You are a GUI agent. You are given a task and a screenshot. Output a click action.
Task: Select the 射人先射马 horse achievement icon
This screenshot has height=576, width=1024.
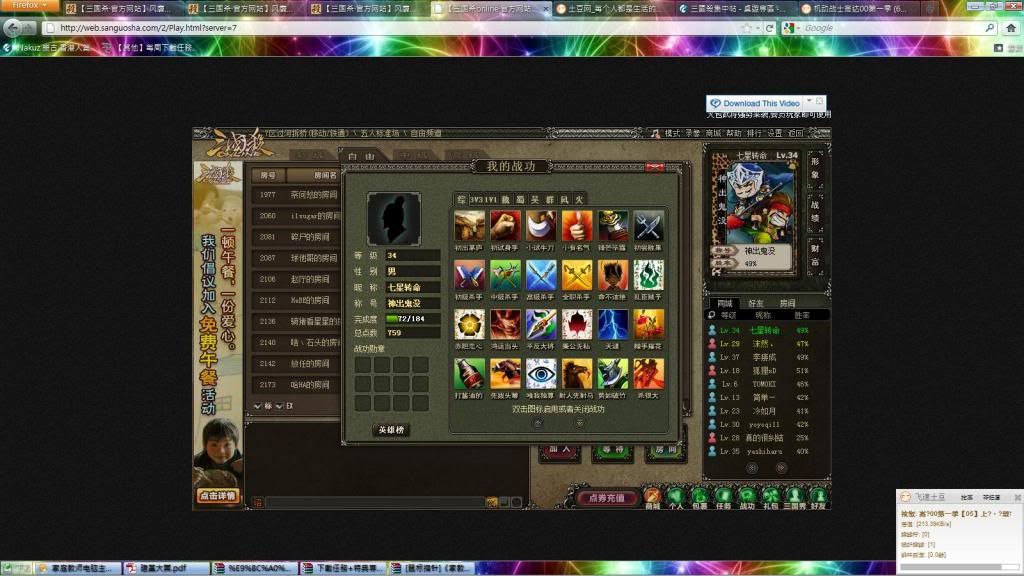577,374
